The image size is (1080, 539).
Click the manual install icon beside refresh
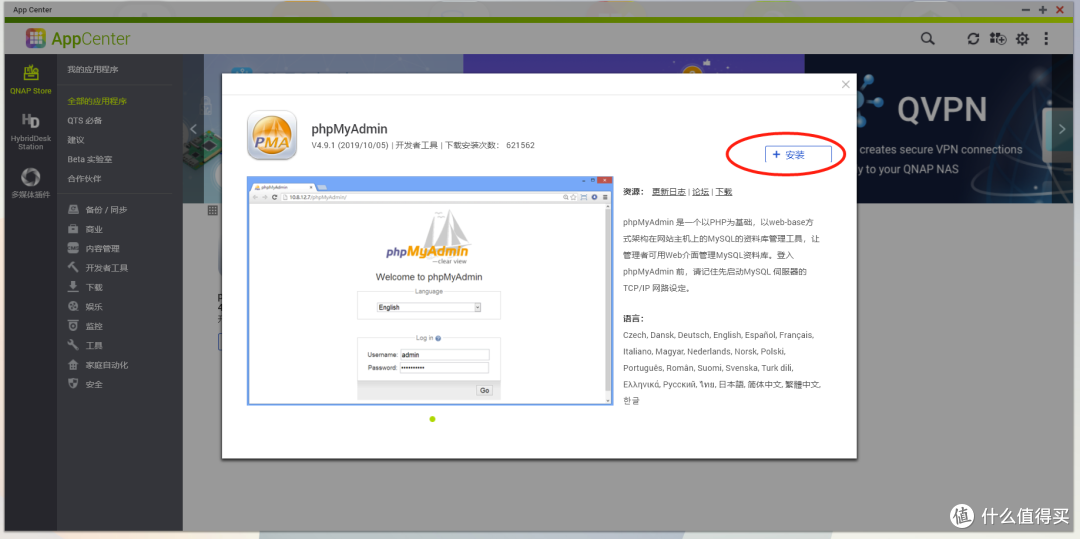point(997,39)
